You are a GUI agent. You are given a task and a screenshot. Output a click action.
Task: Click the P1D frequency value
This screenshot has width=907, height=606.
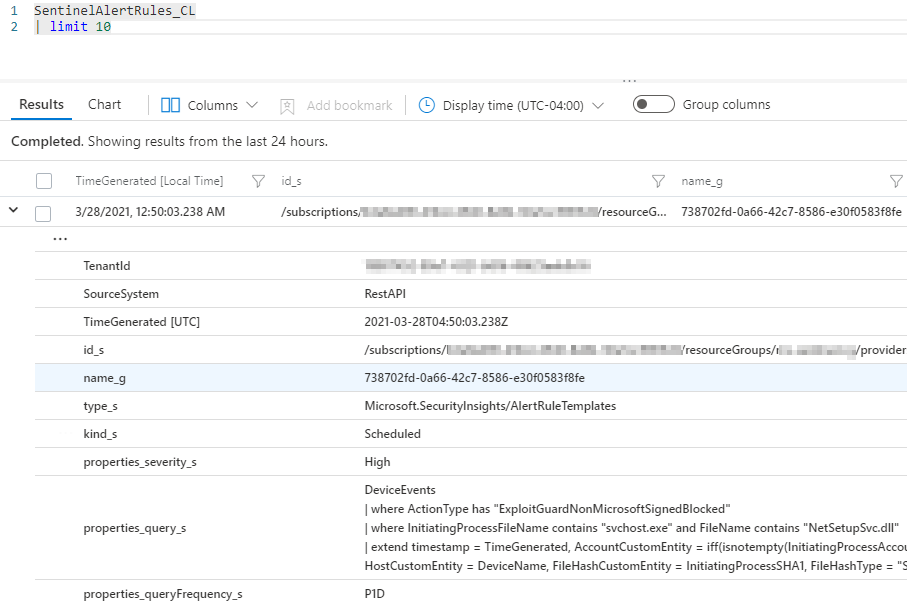[374, 594]
